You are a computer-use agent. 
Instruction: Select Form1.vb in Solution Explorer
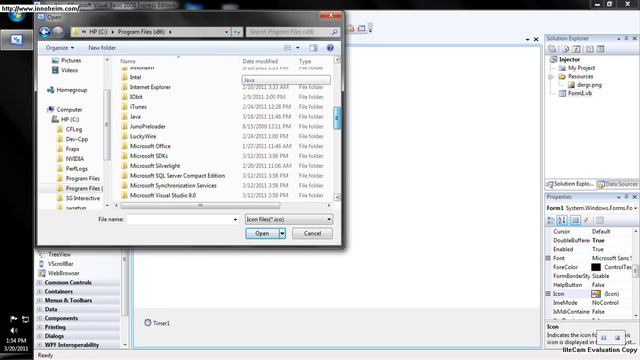tap(580, 93)
